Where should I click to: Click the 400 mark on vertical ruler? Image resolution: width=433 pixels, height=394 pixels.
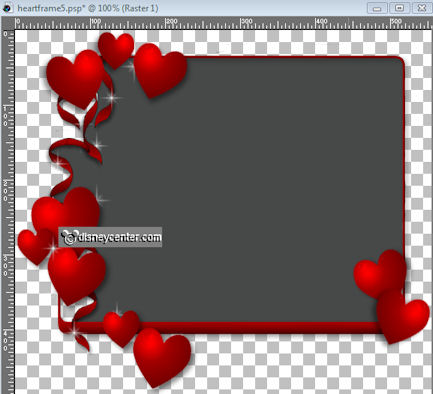click(x=5, y=341)
